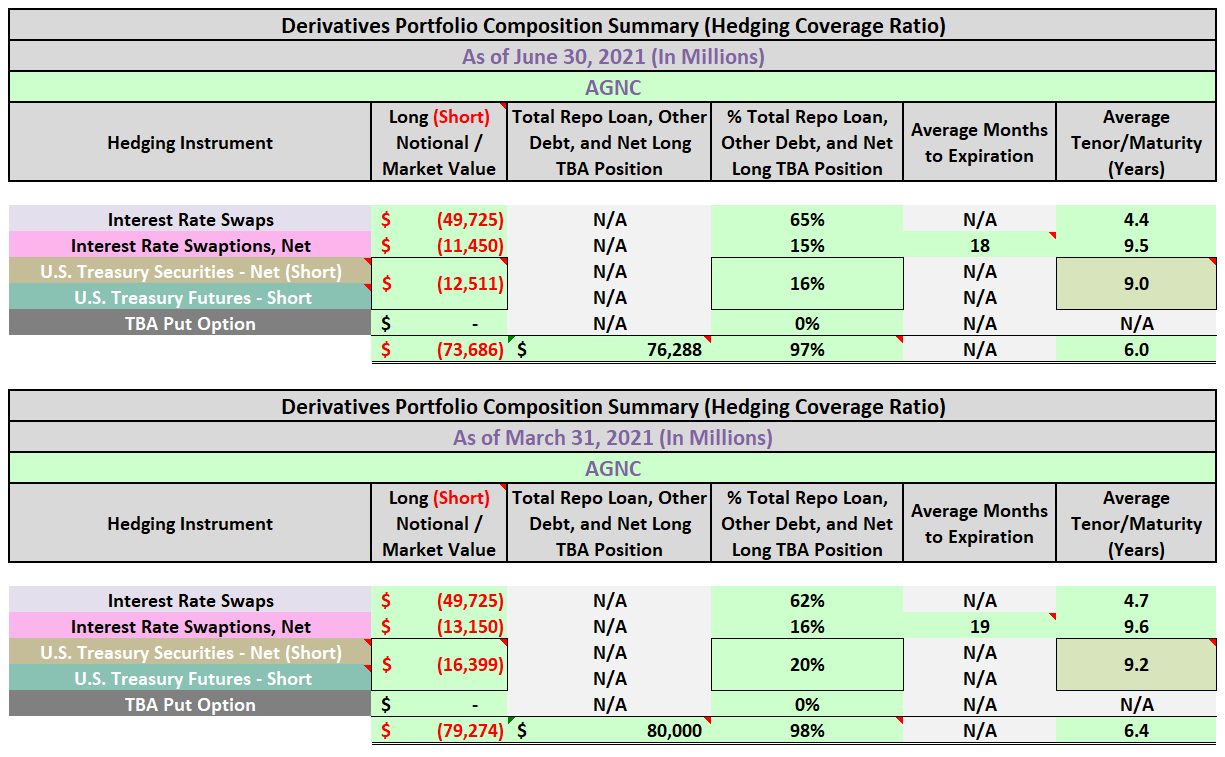
Task: Select 'Hedging Instrument' header in March 31 table
Action: [x=190, y=524]
